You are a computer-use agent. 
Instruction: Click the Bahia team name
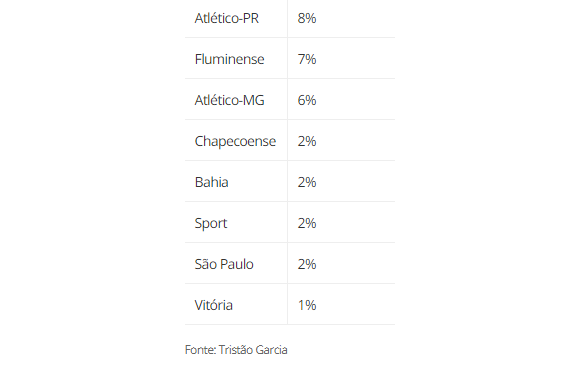(211, 182)
